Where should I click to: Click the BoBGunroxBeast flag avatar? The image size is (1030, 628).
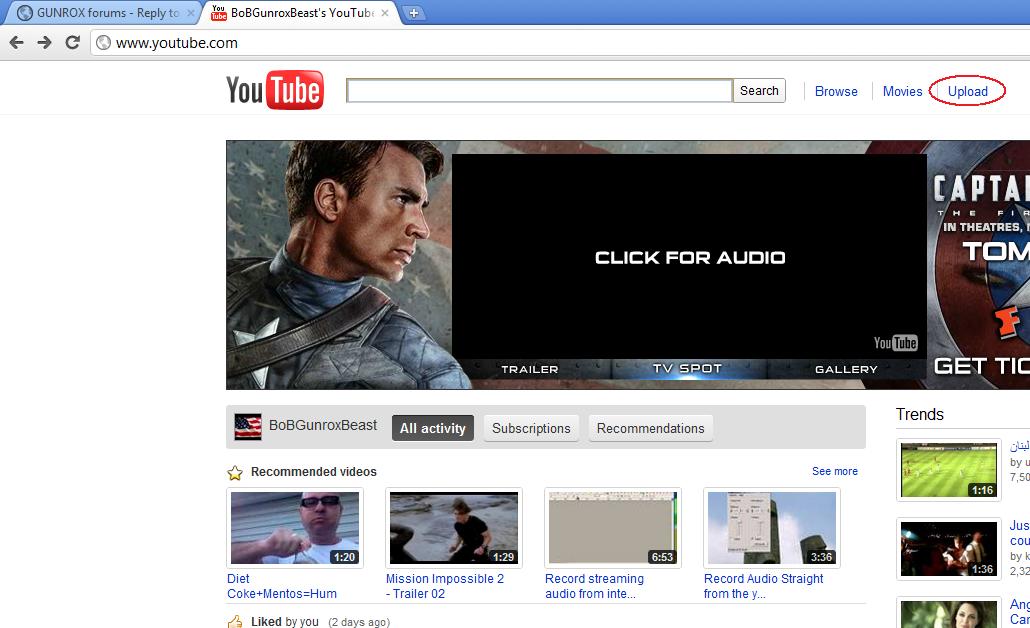point(248,427)
